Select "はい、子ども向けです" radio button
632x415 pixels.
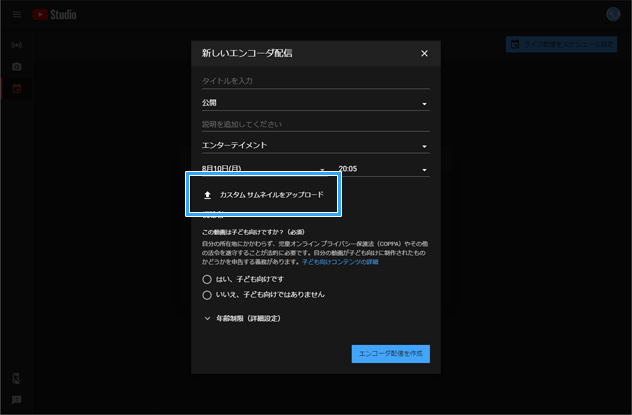click(x=208, y=280)
